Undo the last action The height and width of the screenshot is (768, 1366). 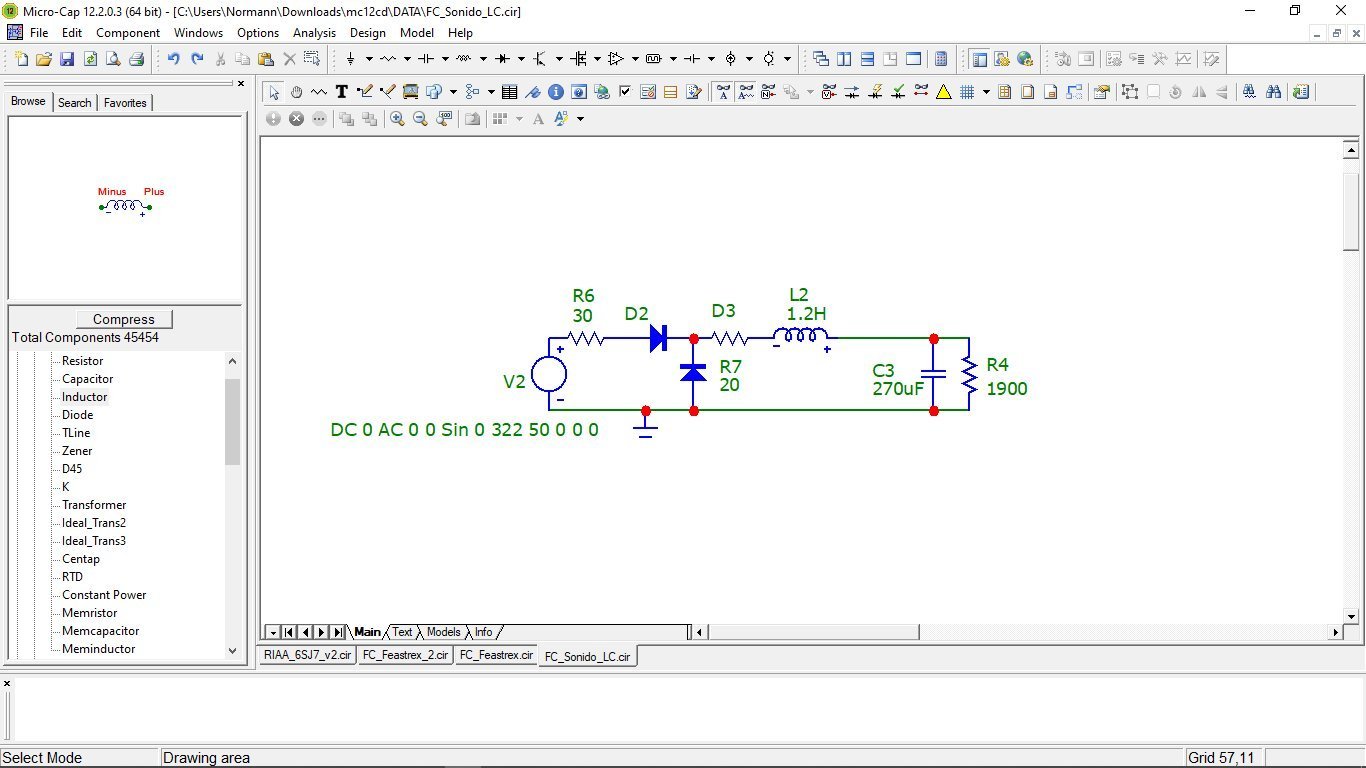click(x=174, y=59)
